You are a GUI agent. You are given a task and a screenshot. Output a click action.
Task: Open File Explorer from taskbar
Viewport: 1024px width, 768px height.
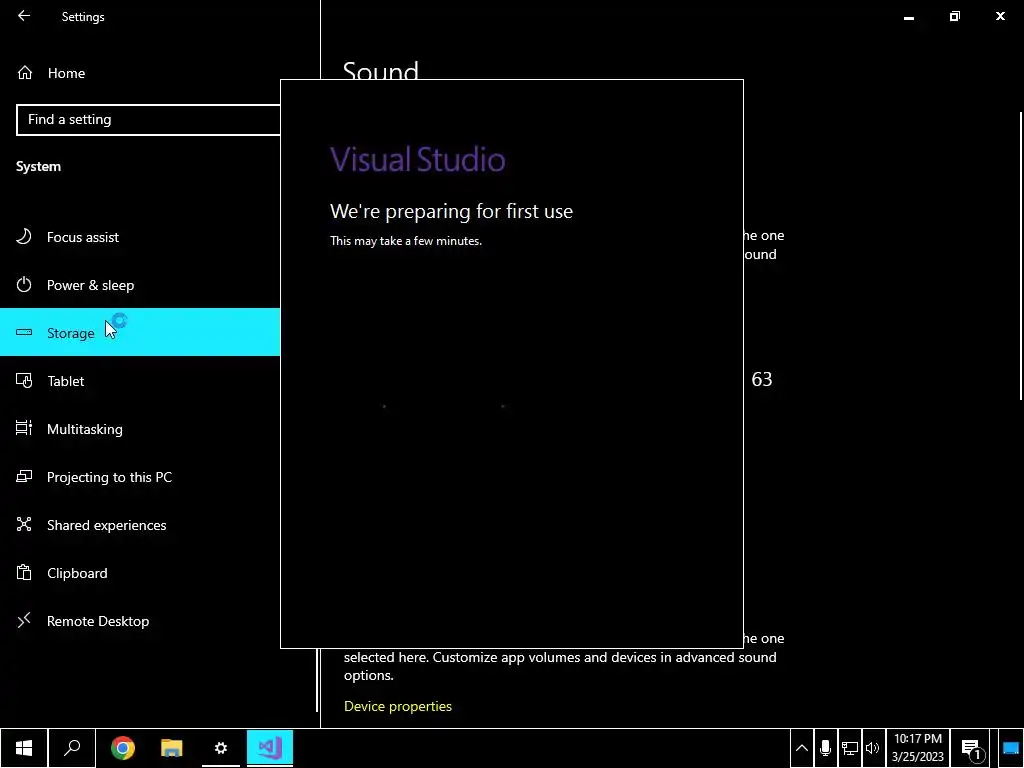coord(172,748)
